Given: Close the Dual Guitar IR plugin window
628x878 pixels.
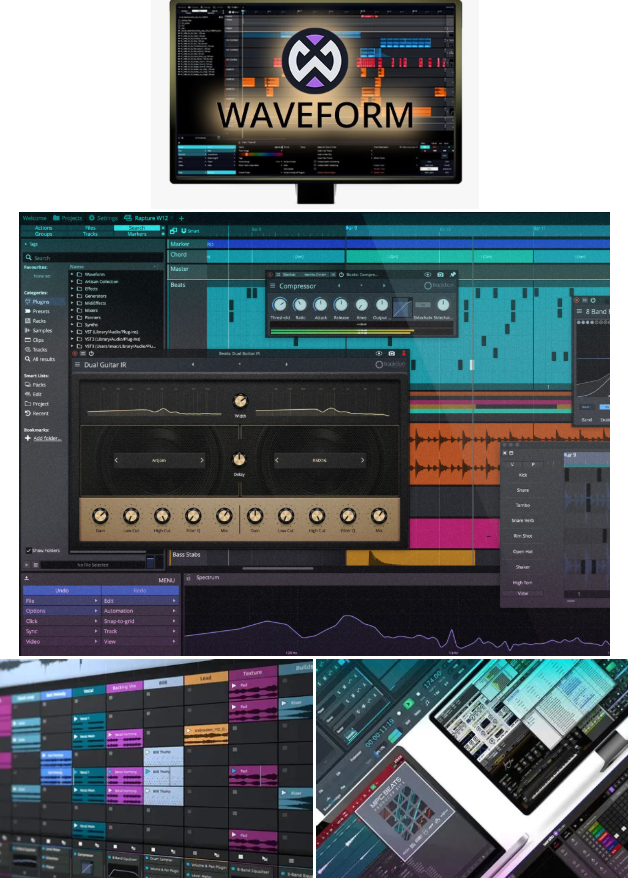Looking at the screenshot, I should tap(74, 354).
